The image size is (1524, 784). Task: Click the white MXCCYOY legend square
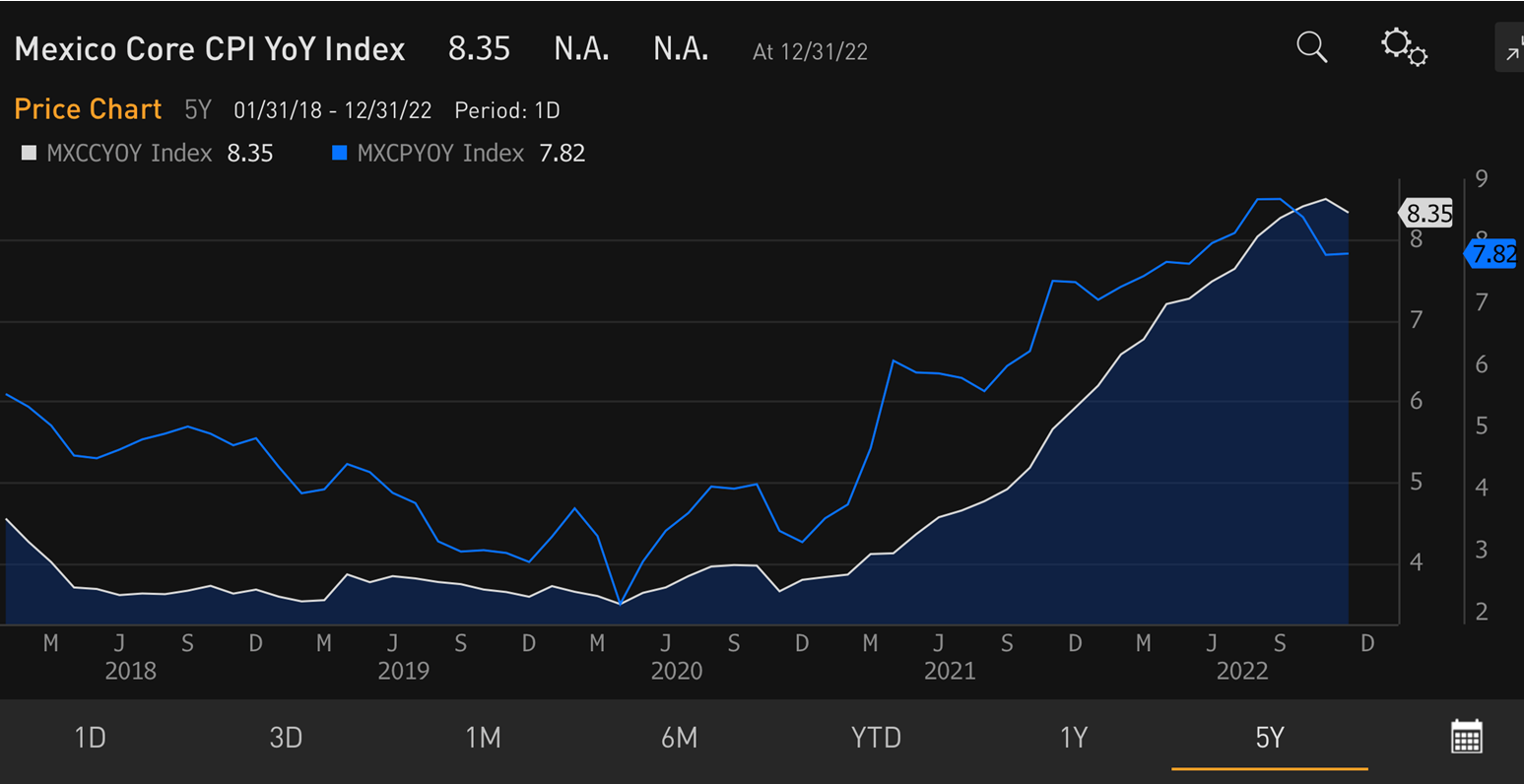pos(29,154)
